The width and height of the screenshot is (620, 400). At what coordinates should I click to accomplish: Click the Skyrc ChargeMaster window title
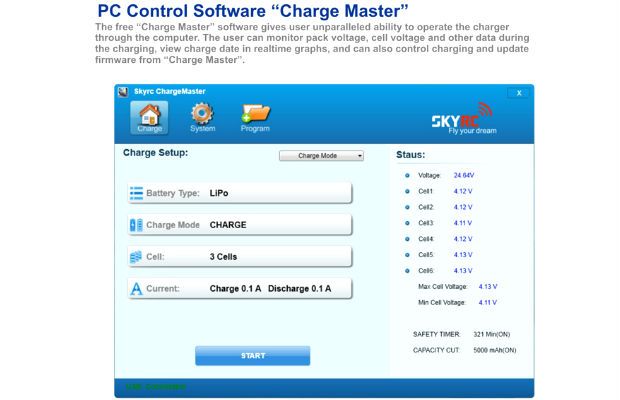(x=170, y=91)
